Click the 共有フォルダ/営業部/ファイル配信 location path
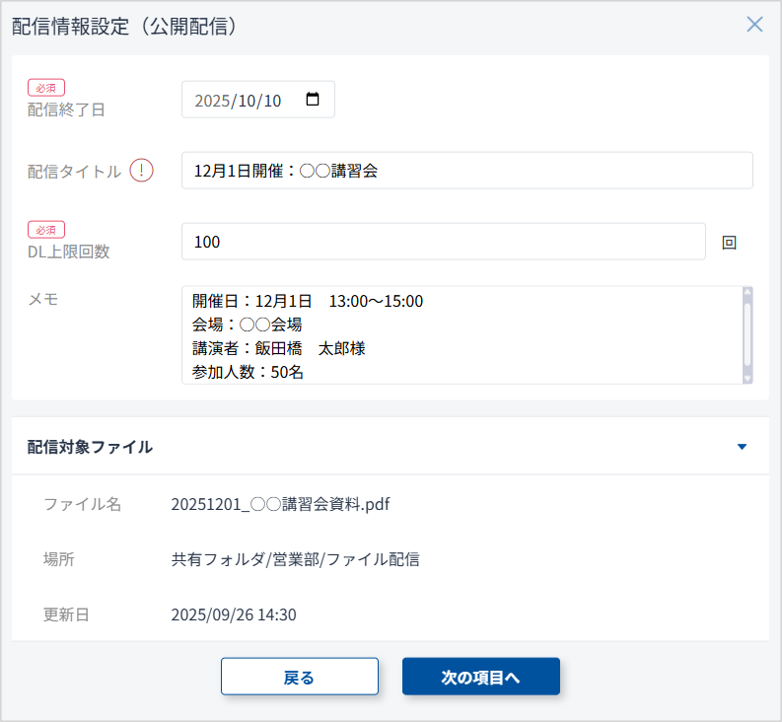The width and height of the screenshot is (782, 722). [295, 559]
